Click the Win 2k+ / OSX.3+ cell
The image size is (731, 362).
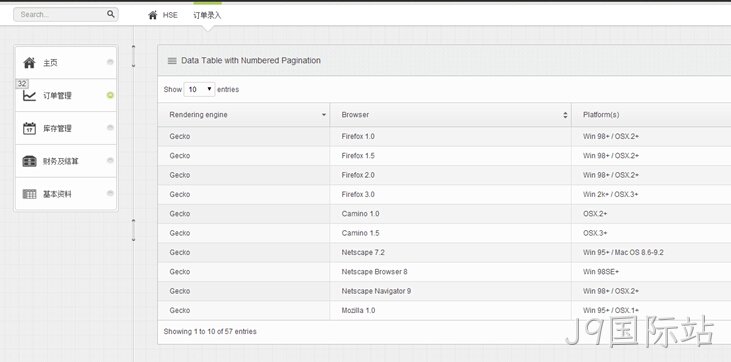(x=651, y=195)
